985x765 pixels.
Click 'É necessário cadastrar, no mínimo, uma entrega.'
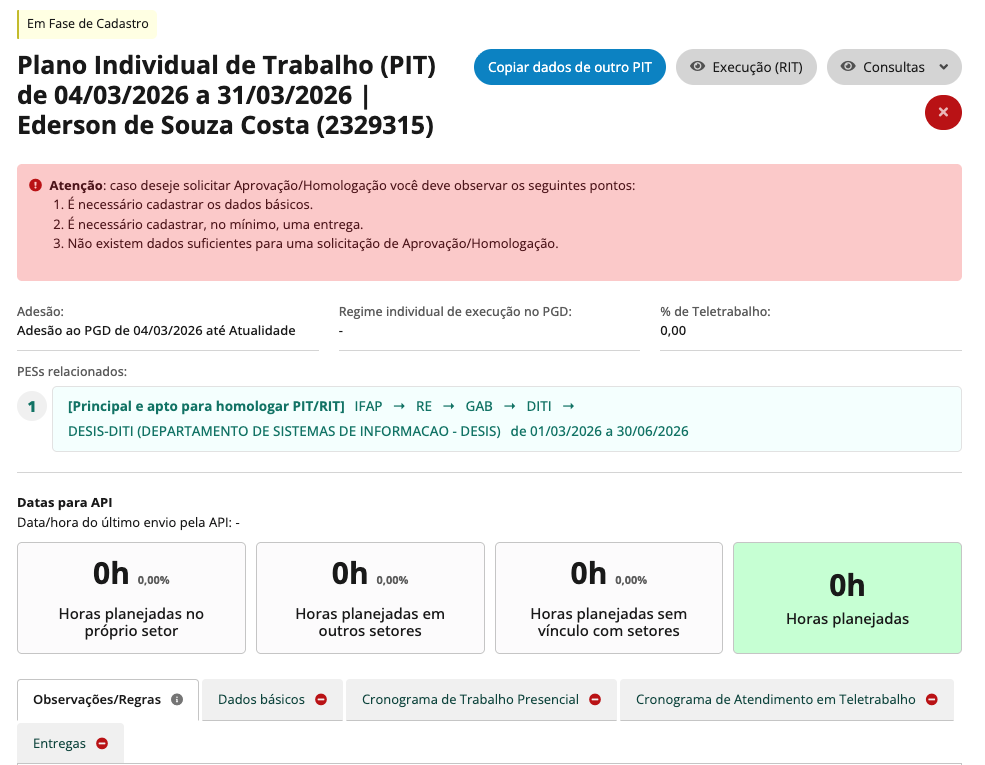coord(215,224)
